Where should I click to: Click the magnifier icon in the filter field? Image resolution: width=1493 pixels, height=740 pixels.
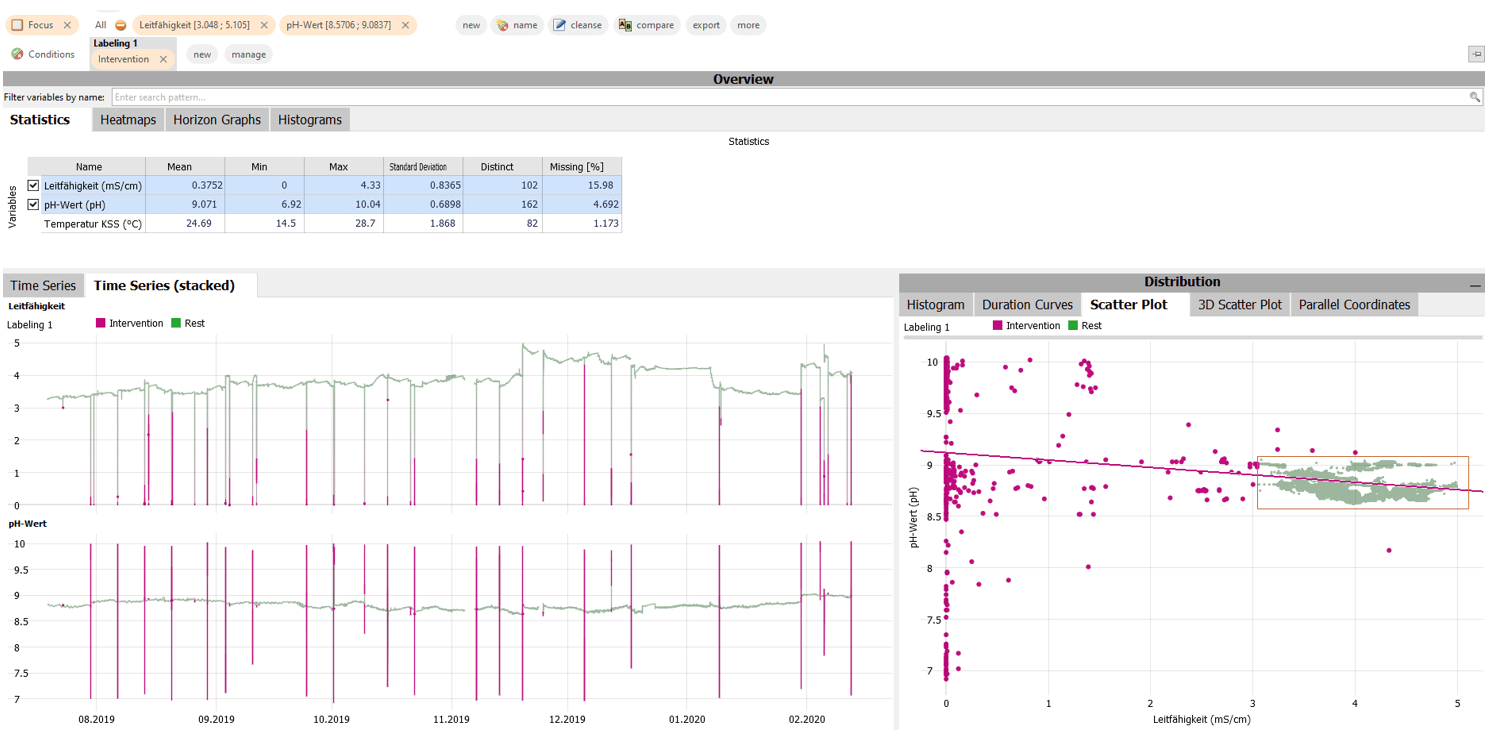click(x=1475, y=97)
